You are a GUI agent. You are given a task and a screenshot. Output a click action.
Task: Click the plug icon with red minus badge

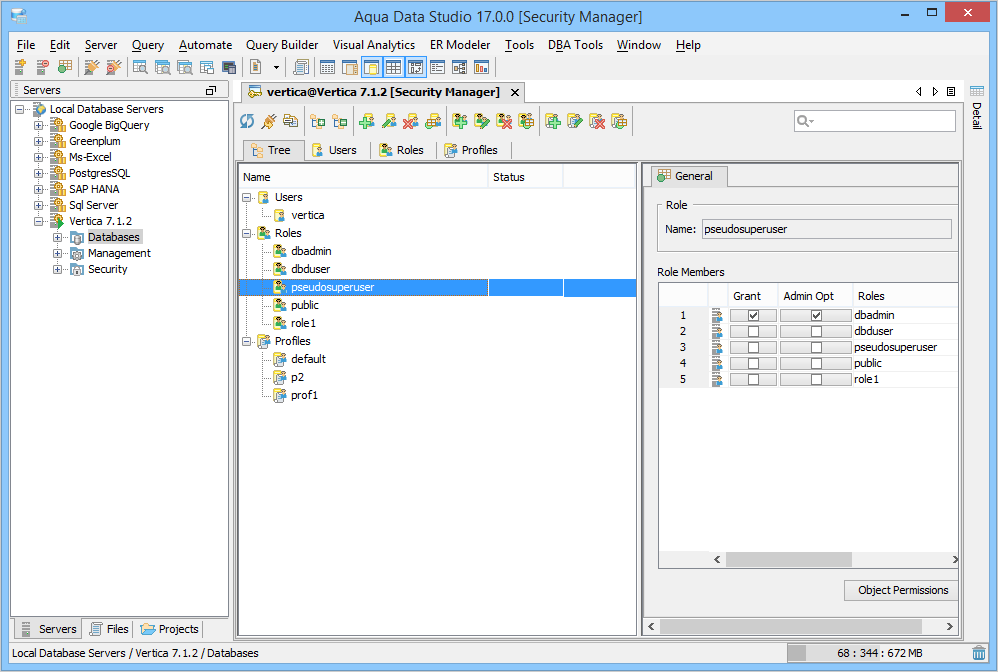[x=113, y=67]
